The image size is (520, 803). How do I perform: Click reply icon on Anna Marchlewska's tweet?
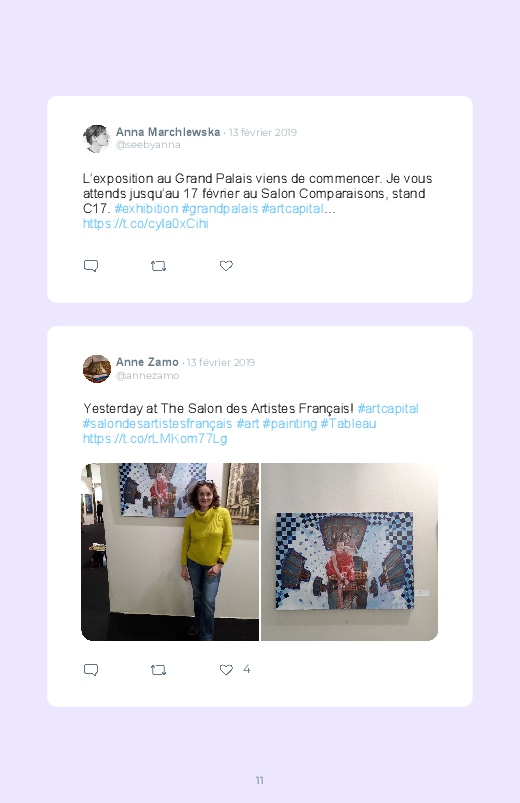(91, 266)
